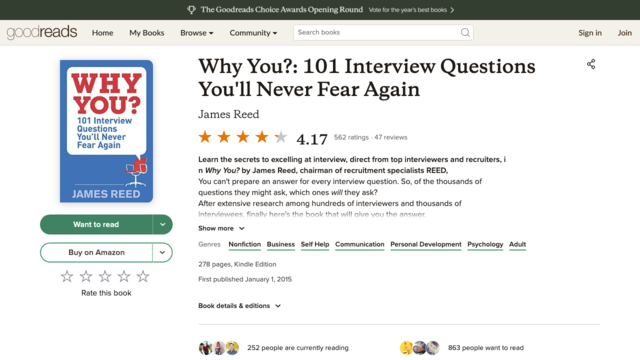The width and height of the screenshot is (640, 360).
Task: Open the Self Help genre
Action: point(315,244)
